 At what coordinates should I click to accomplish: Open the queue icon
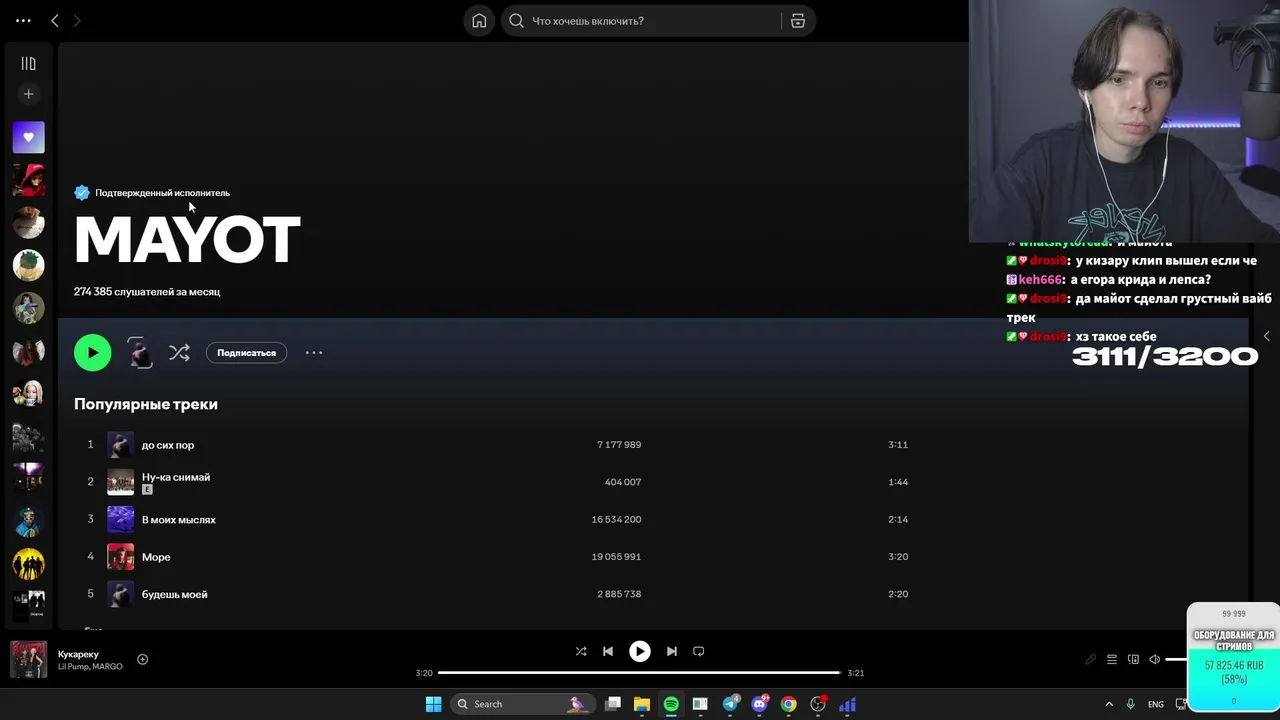(1112, 660)
